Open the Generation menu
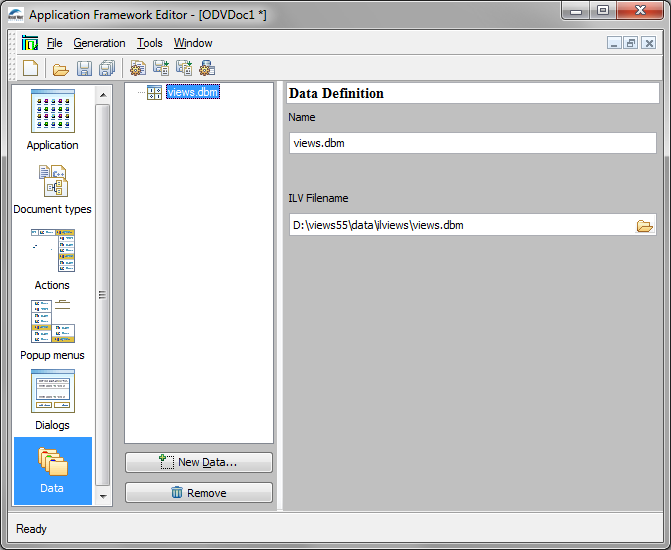Viewport: 671px width, 550px height. tap(99, 43)
